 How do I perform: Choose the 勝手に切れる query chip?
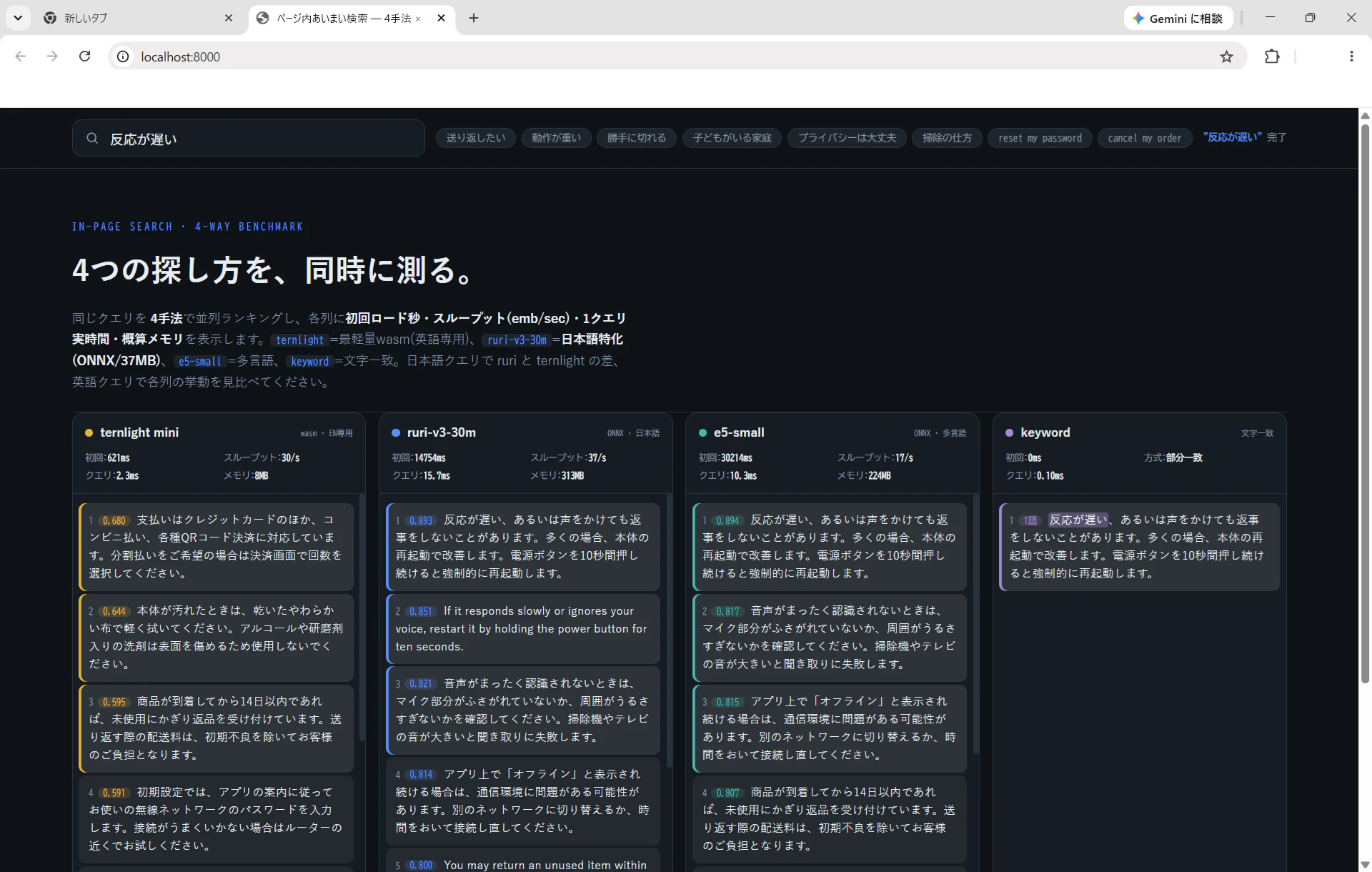click(637, 138)
